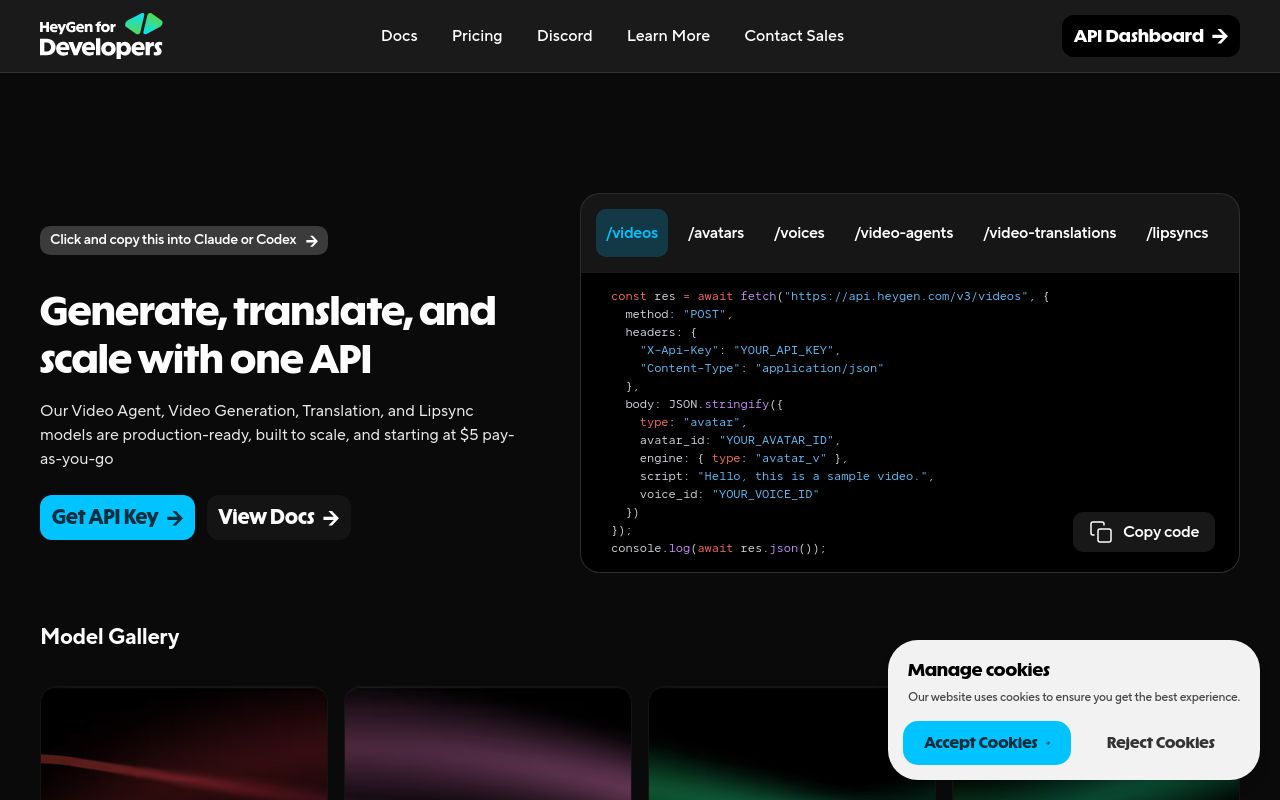Open the Discord nav link
This screenshot has width=1280, height=800.
tap(565, 36)
